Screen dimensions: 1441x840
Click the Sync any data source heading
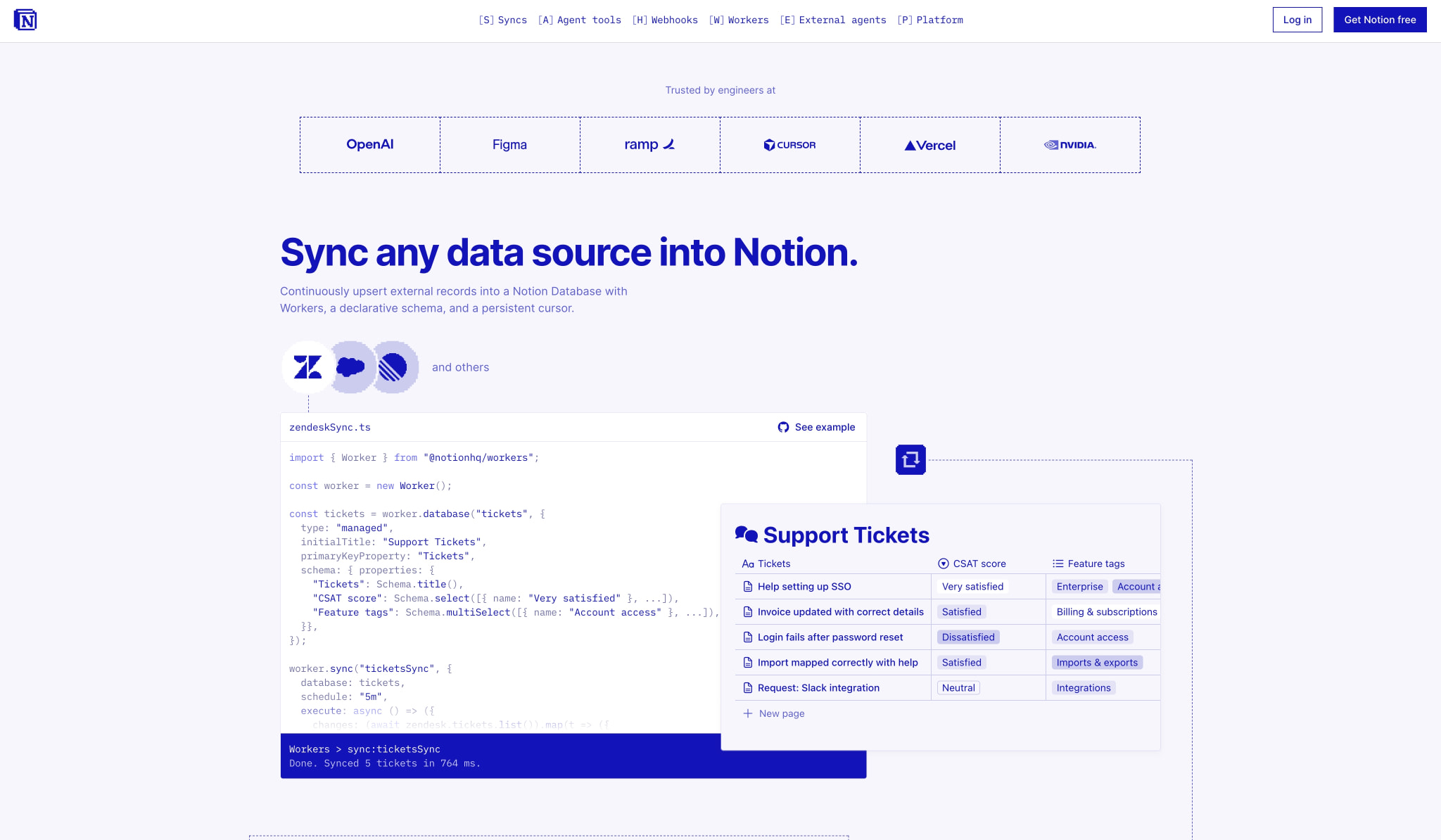(569, 253)
